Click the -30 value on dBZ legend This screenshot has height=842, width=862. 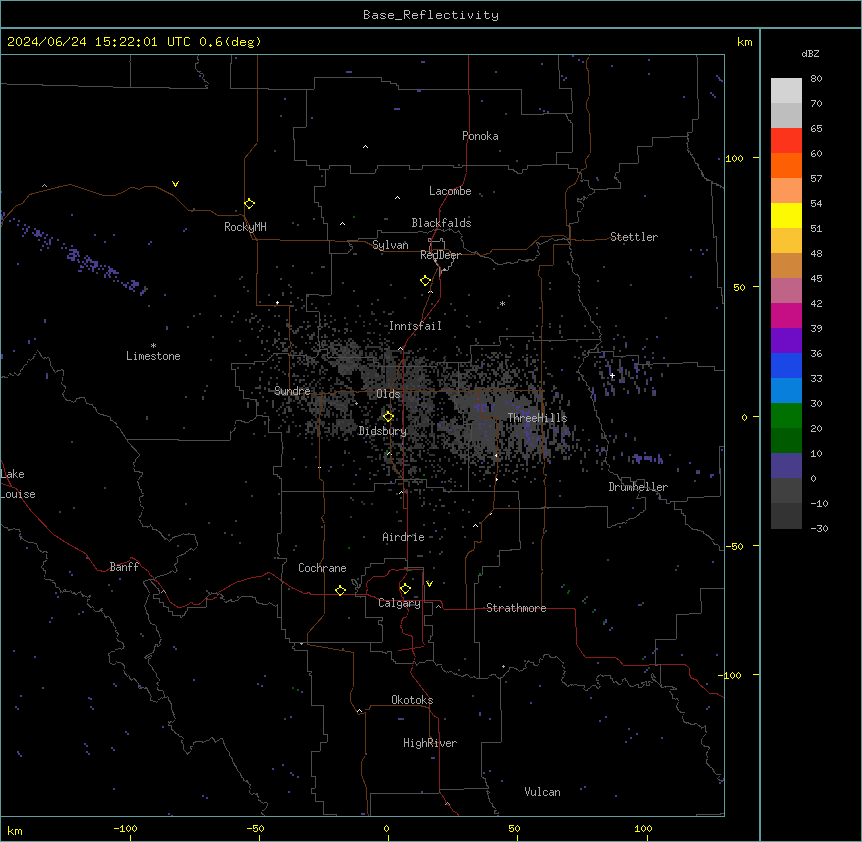(x=819, y=529)
